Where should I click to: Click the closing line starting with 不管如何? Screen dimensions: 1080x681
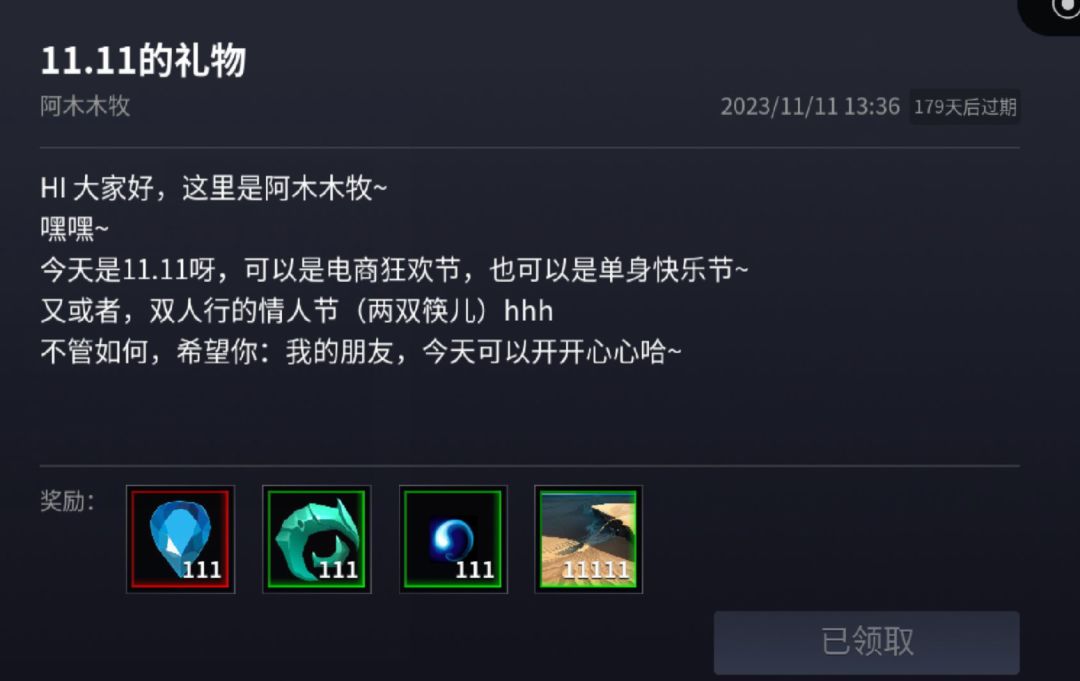click(x=361, y=352)
